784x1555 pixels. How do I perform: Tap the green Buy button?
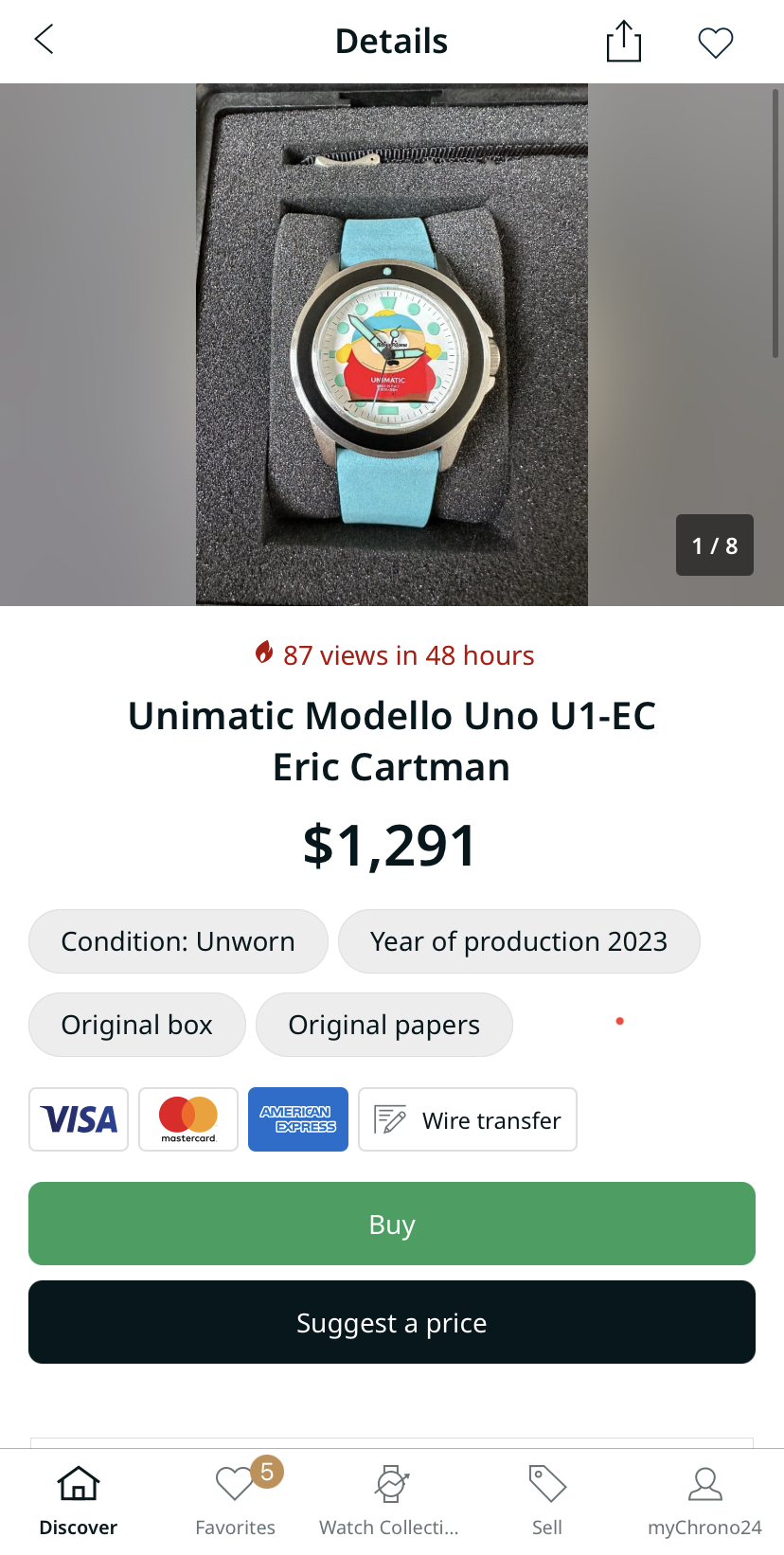coord(392,1224)
